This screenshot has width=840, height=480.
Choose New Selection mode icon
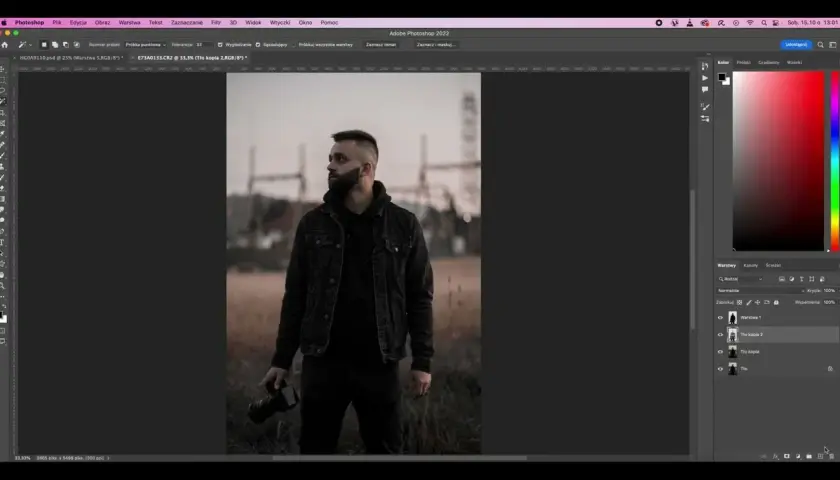(44, 45)
